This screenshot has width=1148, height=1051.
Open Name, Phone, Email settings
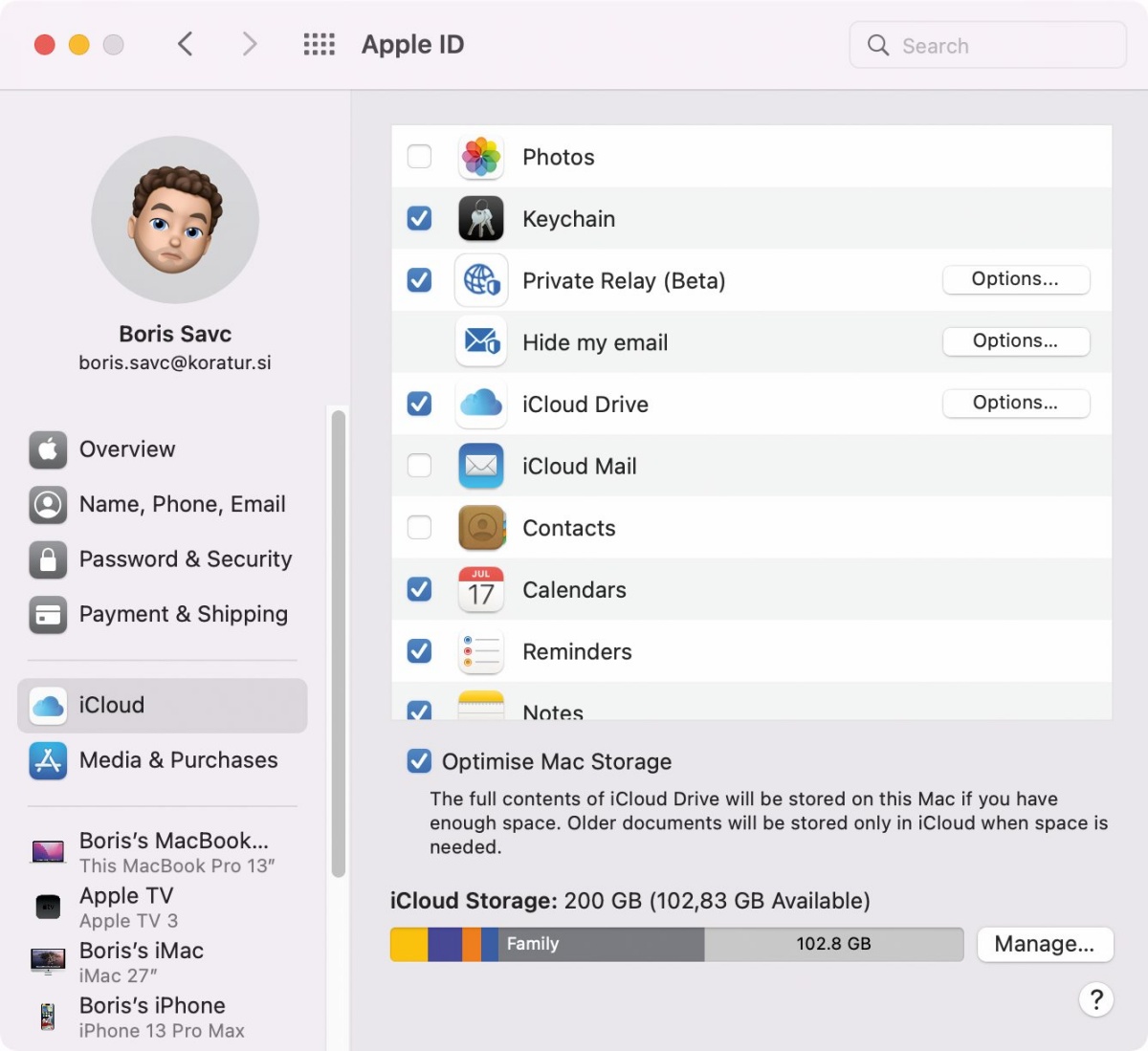[x=163, y=504]
